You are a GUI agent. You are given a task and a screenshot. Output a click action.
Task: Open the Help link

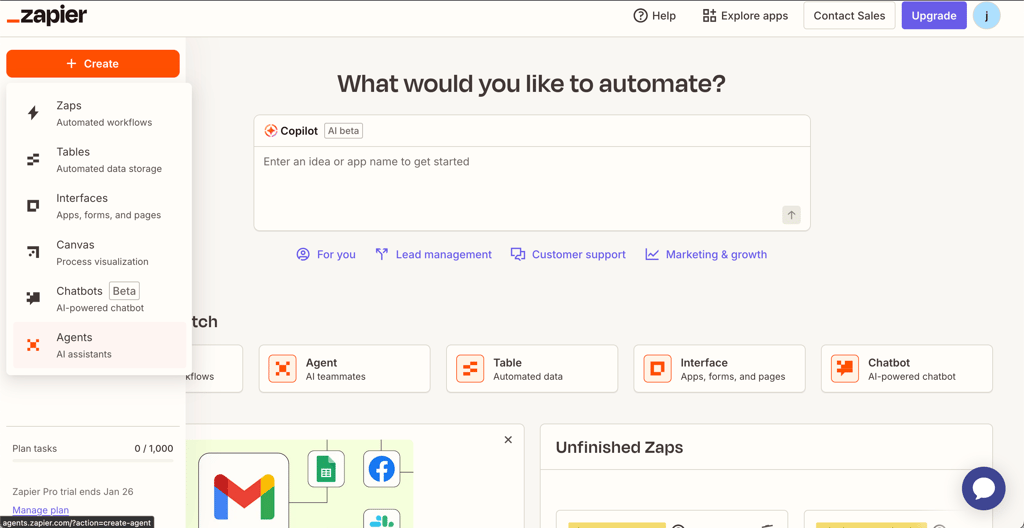click(655, 16)
